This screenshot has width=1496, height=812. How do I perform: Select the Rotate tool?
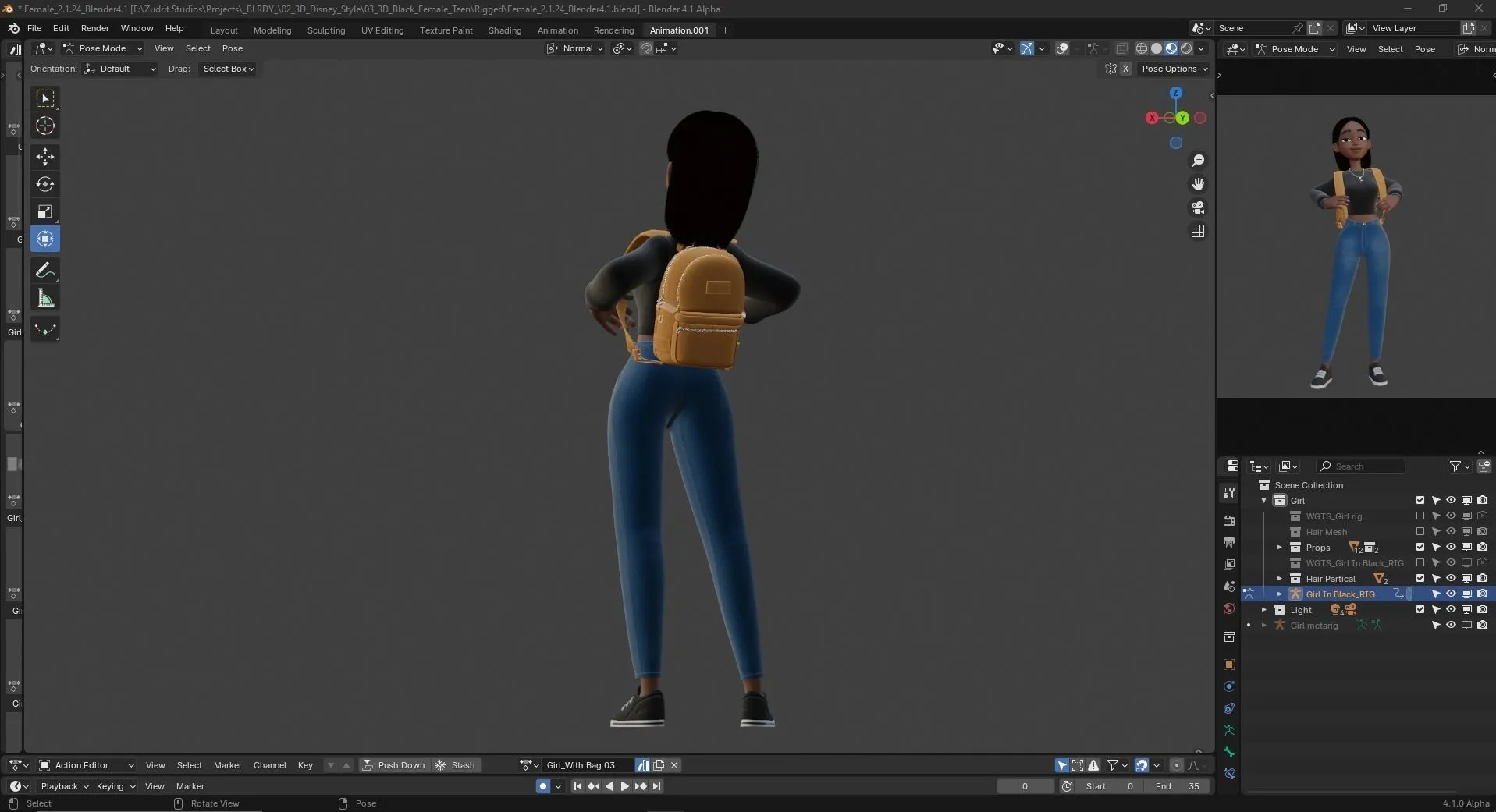44,185
